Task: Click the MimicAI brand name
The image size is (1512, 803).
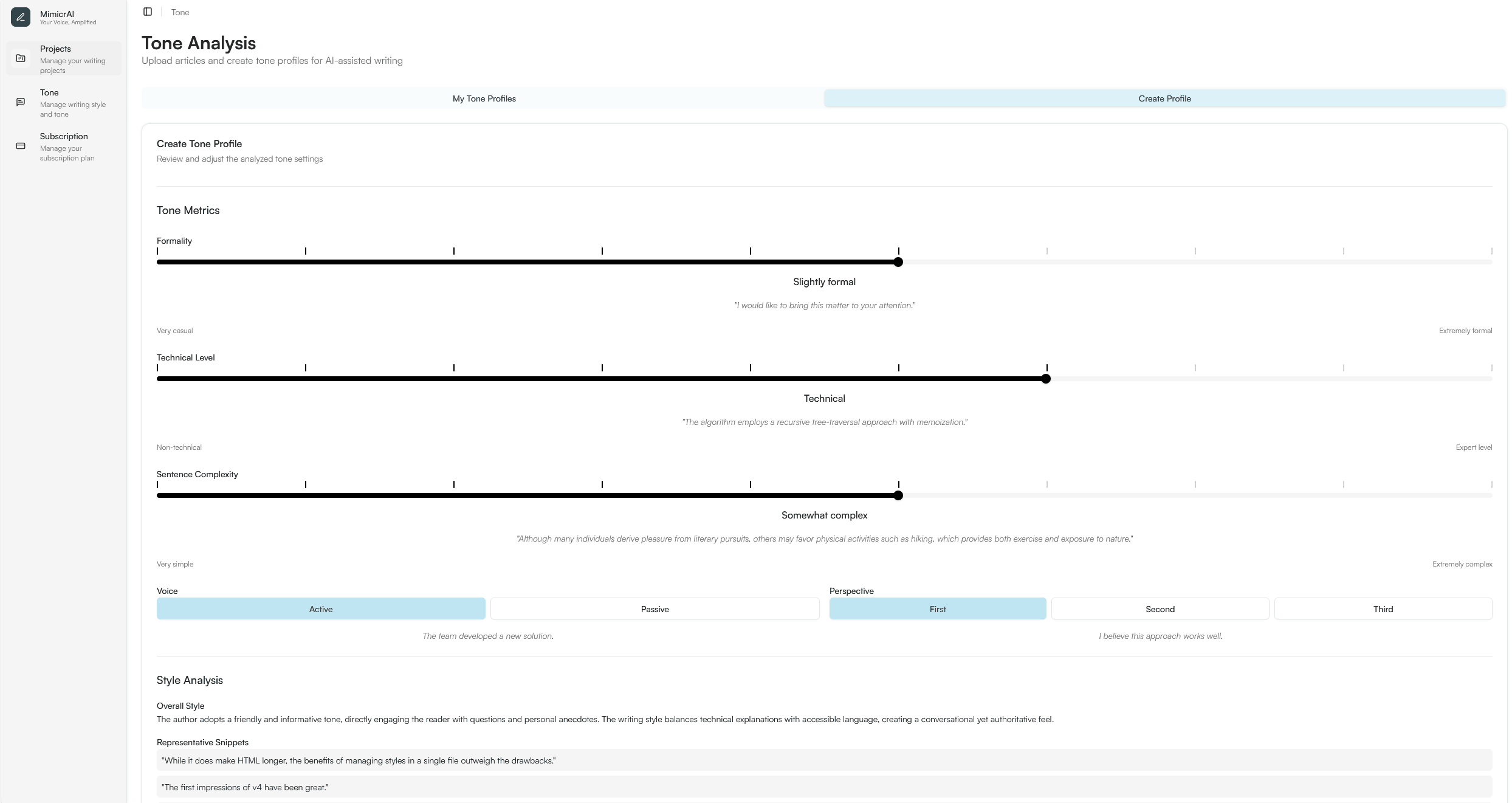Action: click(x=57, y=14)
